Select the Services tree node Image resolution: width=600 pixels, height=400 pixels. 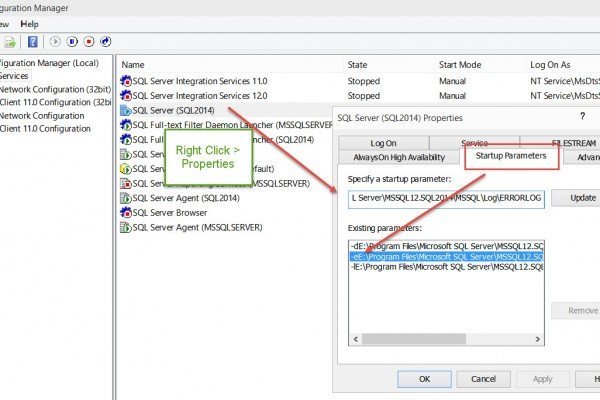point(14,76)
